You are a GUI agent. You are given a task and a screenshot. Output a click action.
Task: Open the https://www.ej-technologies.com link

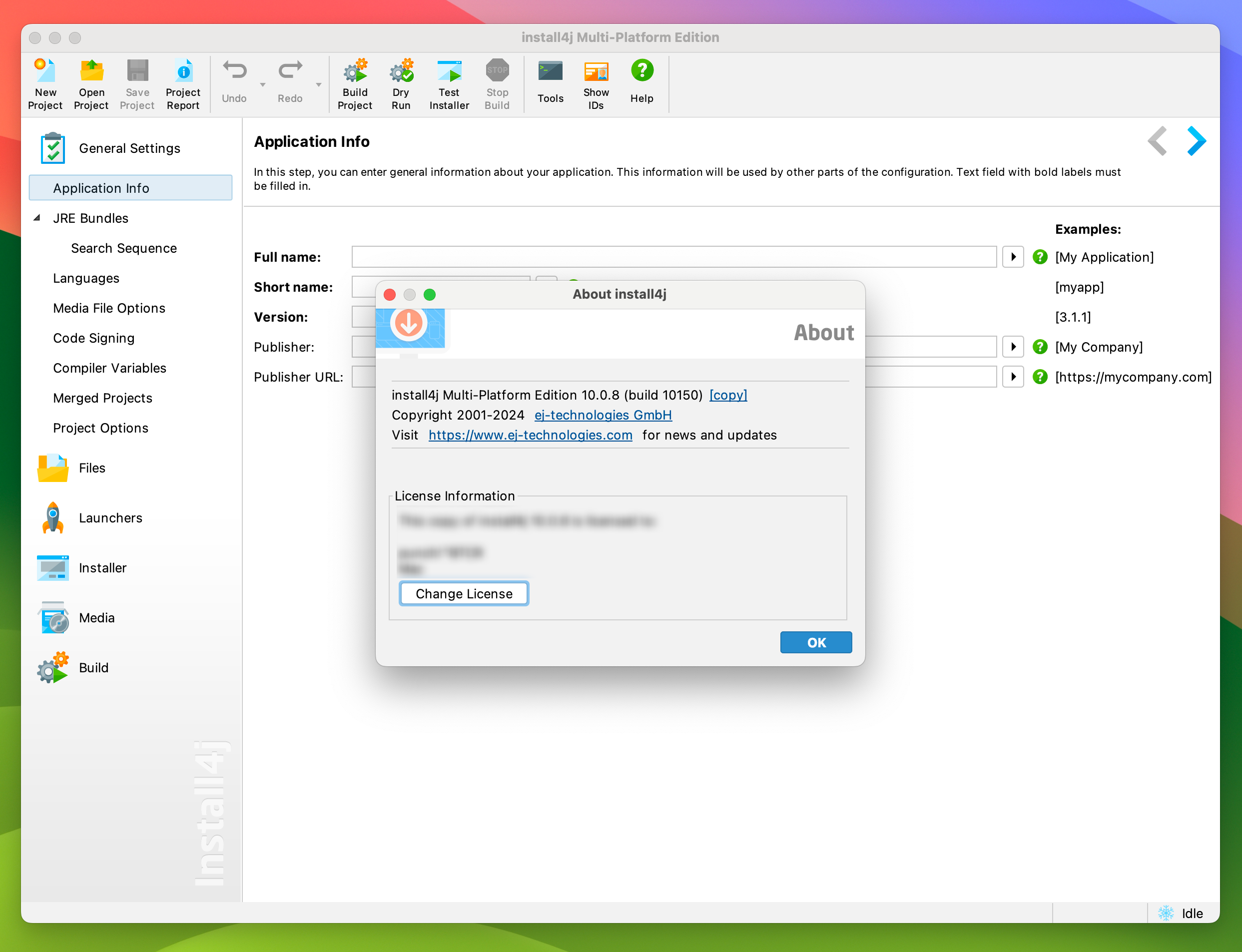tap(530, 435)
